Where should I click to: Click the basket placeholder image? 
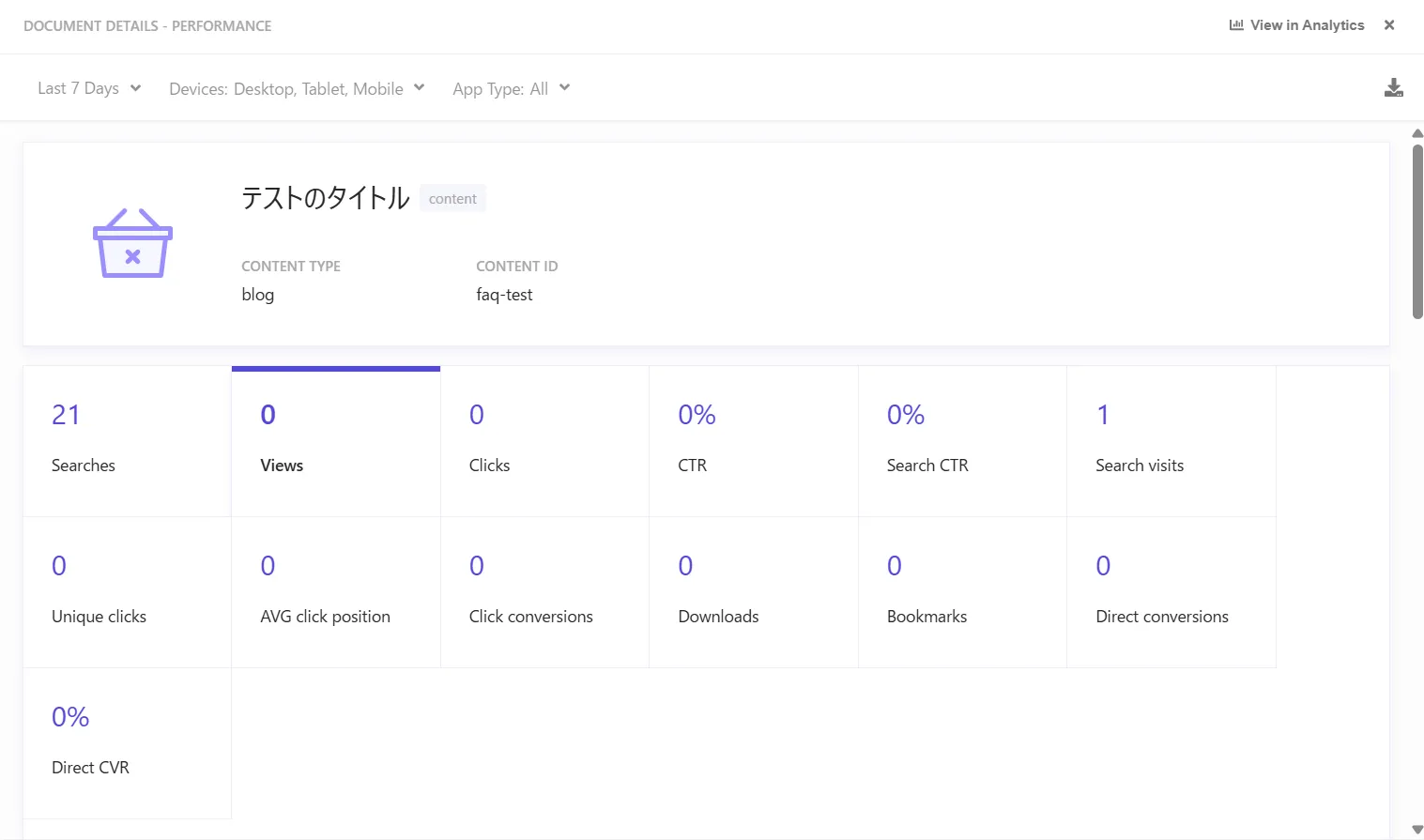coord(132,243)
